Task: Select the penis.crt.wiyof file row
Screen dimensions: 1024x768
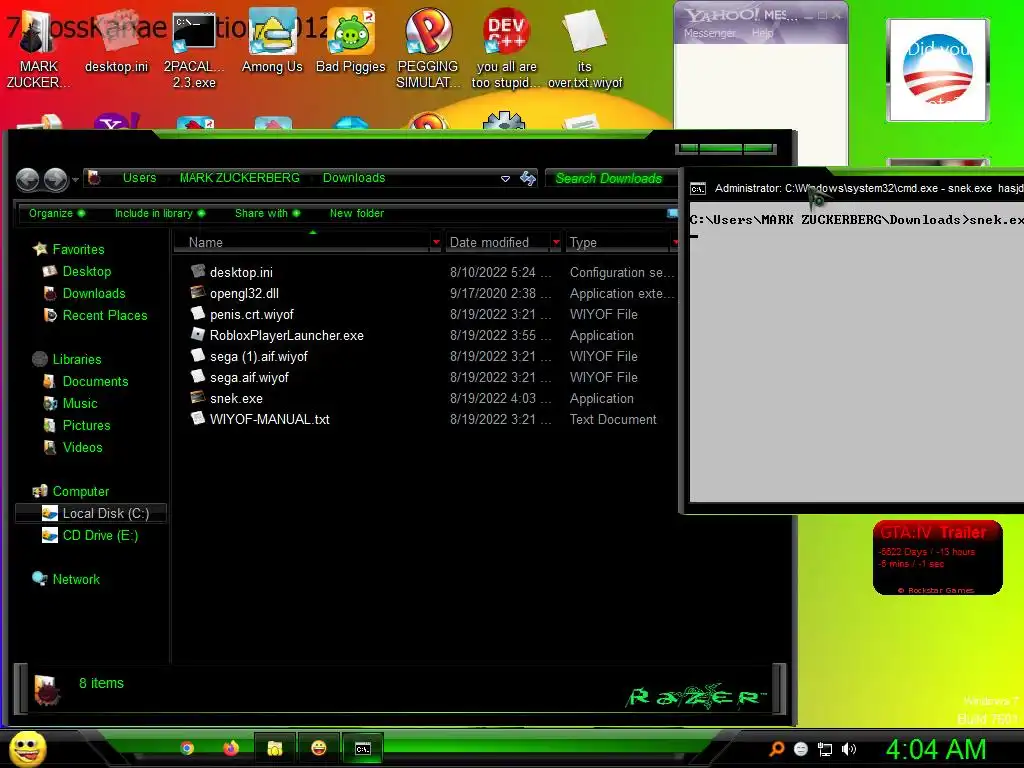Action: [431, 314]
